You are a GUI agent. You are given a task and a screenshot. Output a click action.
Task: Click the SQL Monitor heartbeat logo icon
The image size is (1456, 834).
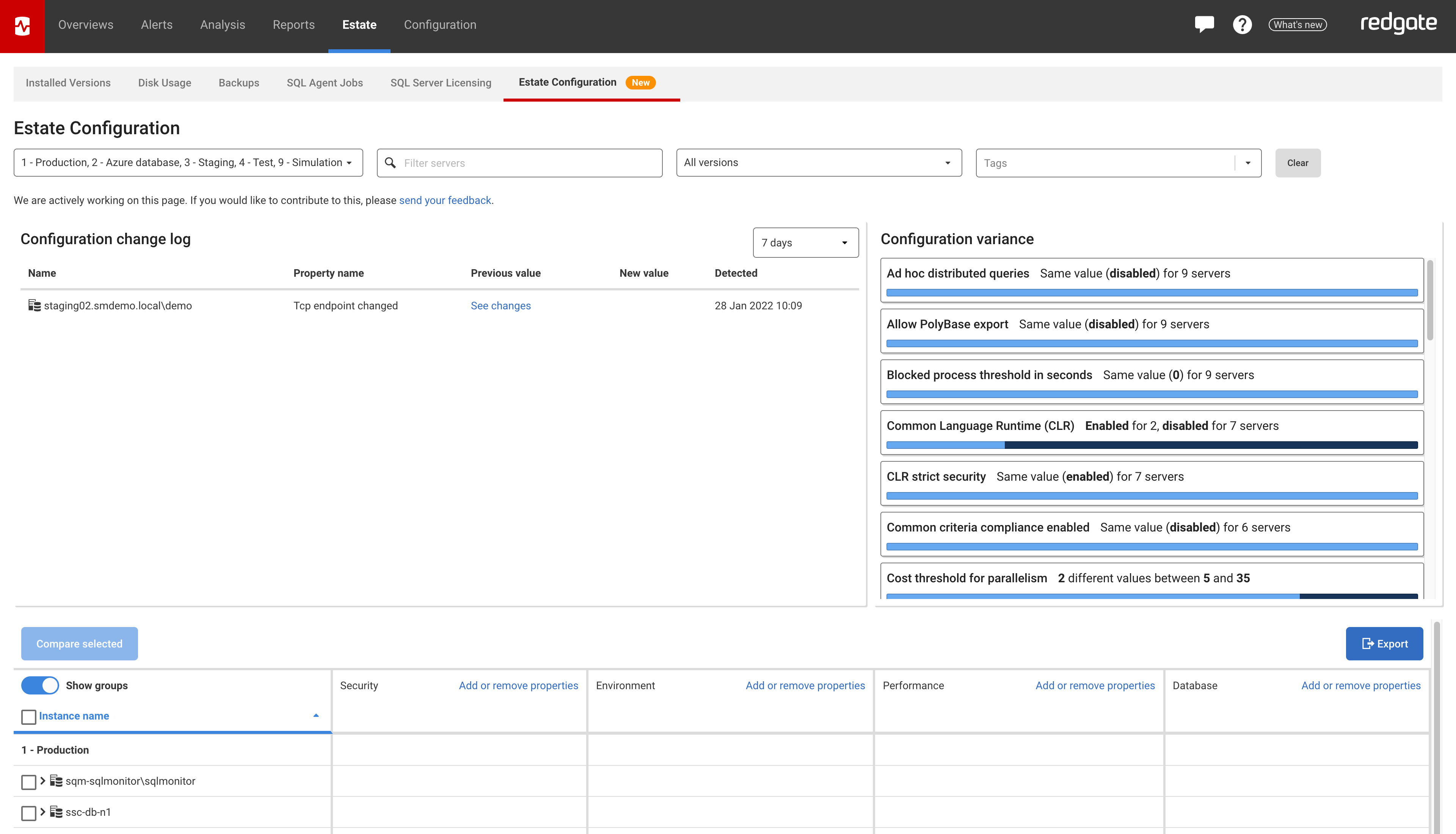(x=22, y=26)
